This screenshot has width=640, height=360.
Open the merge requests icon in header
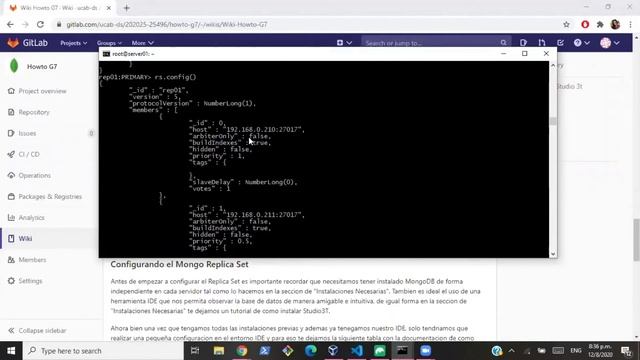[542, 42]
